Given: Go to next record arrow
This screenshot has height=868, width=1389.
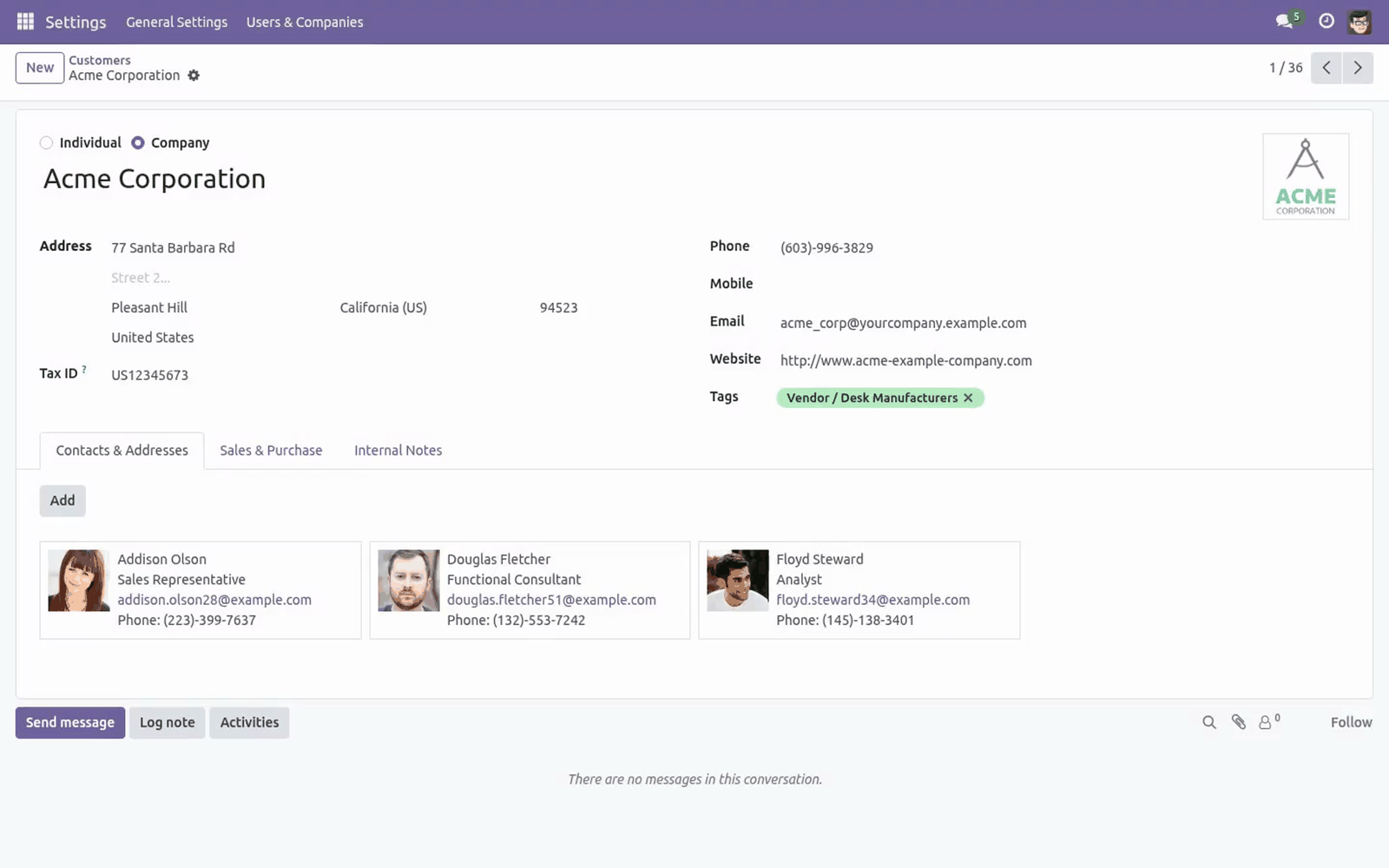Looking at the screenshot, I should pos(1358,68).
